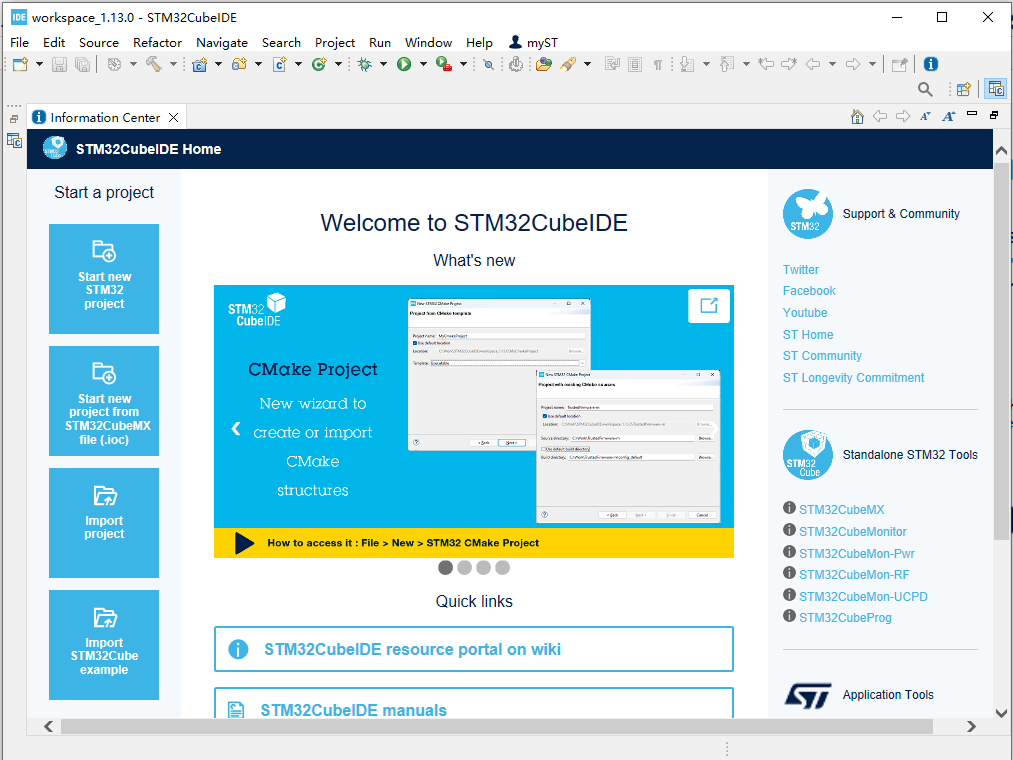Click the Save icon
The image size is (1013, 760).
pos(59,63)
